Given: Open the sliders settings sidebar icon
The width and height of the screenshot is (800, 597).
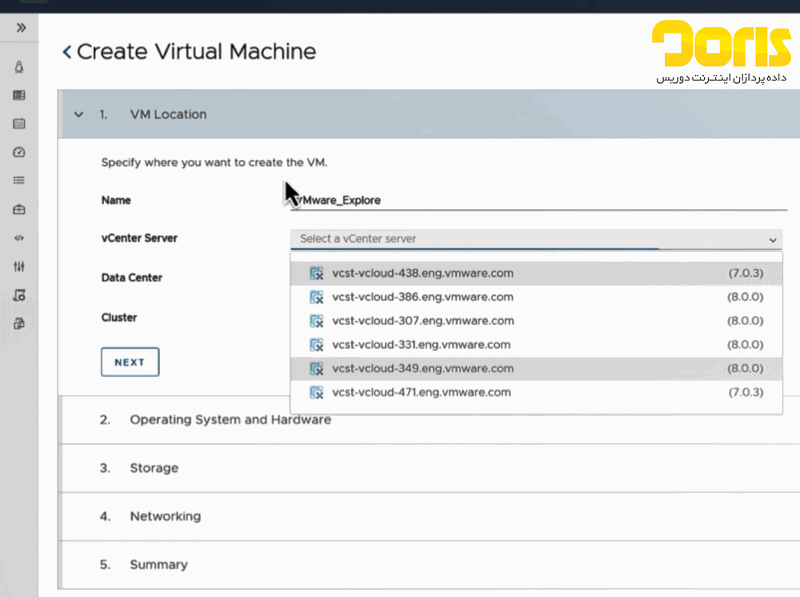Looking at the screenshot, I should pyautogui.click(x=19, y=267).
